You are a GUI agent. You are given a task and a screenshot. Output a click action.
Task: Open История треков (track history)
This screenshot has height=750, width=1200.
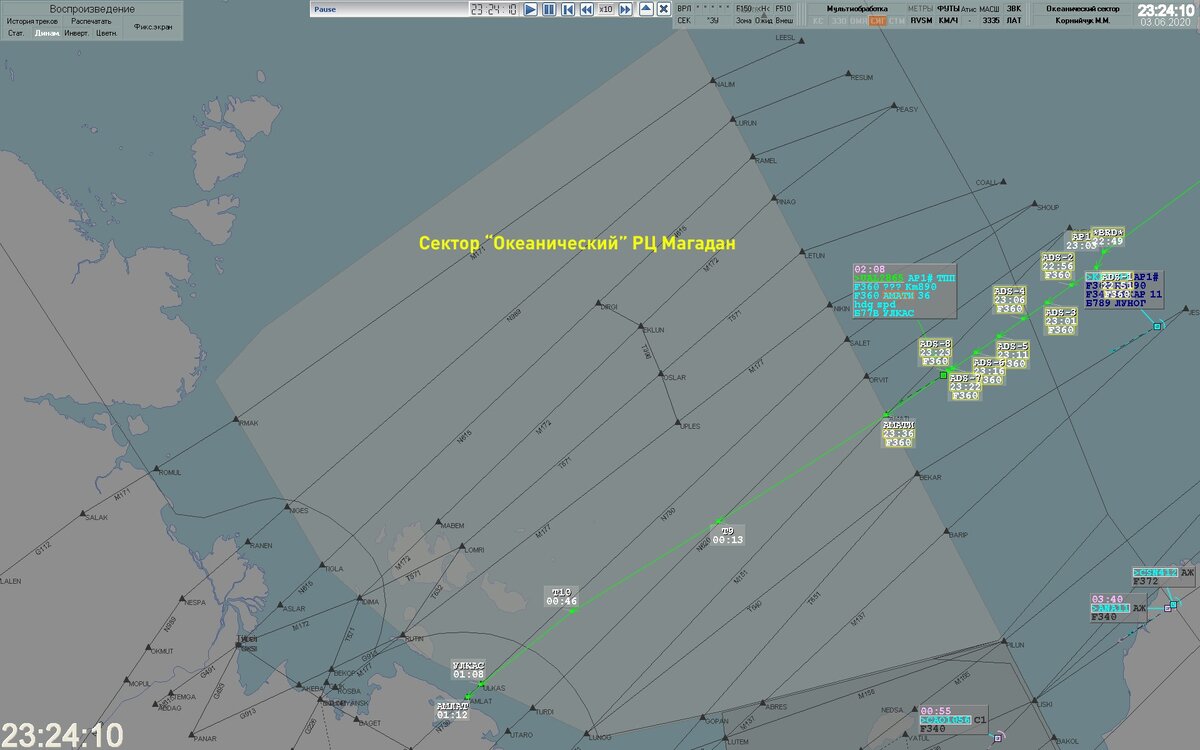point(32,21)
